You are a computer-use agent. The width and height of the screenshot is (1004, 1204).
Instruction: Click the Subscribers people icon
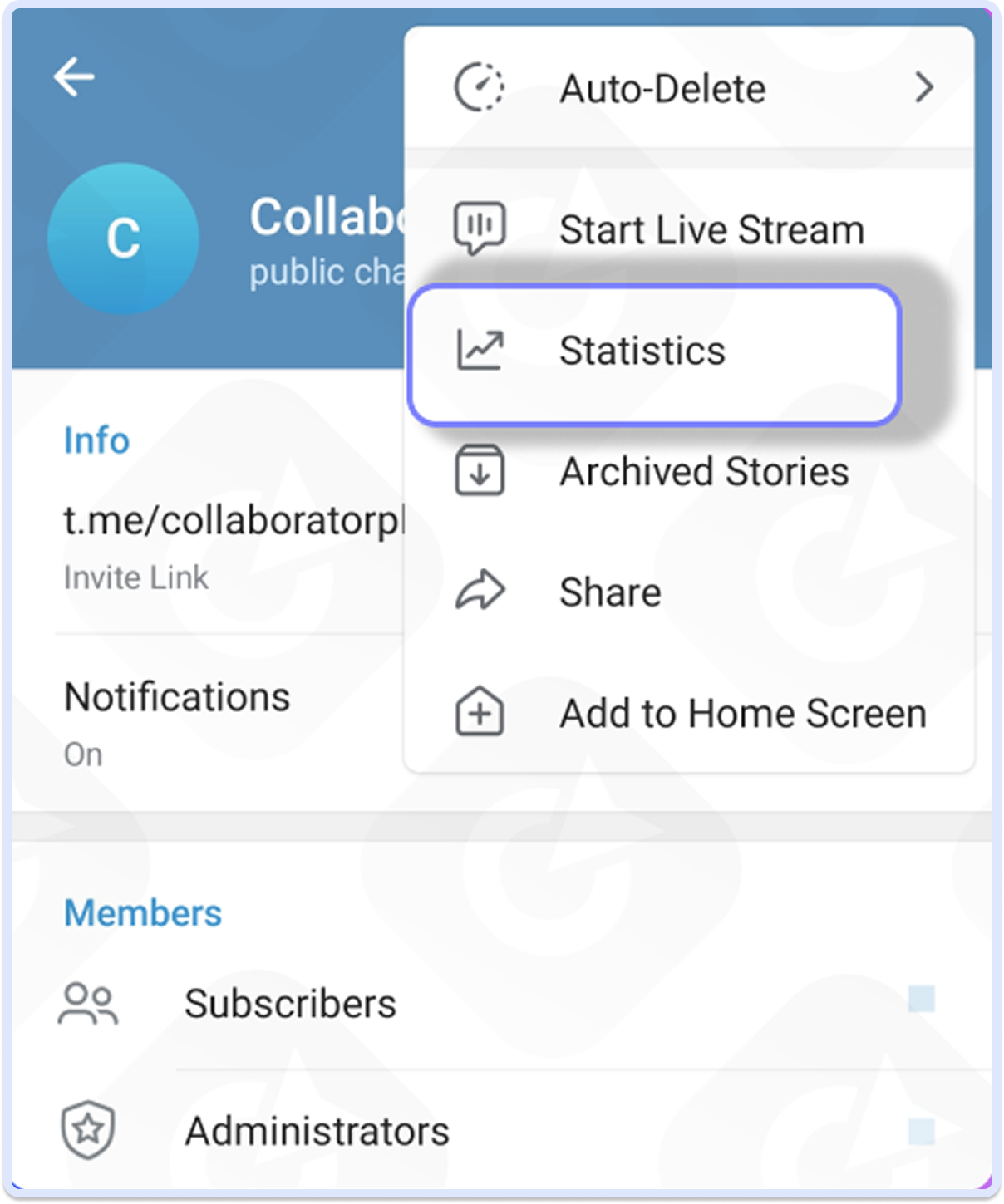86,1003
